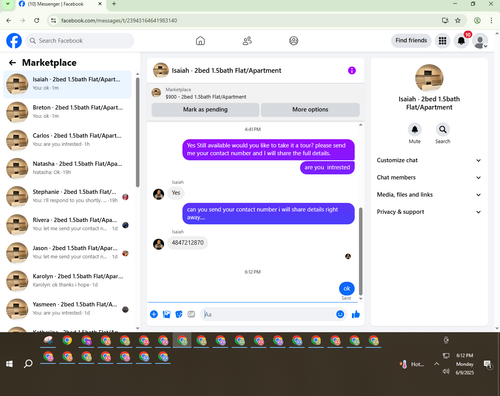Viewport: 500px width, 396px height.
Task: Open a new Chrome tab
Action: tap(114, 4)
